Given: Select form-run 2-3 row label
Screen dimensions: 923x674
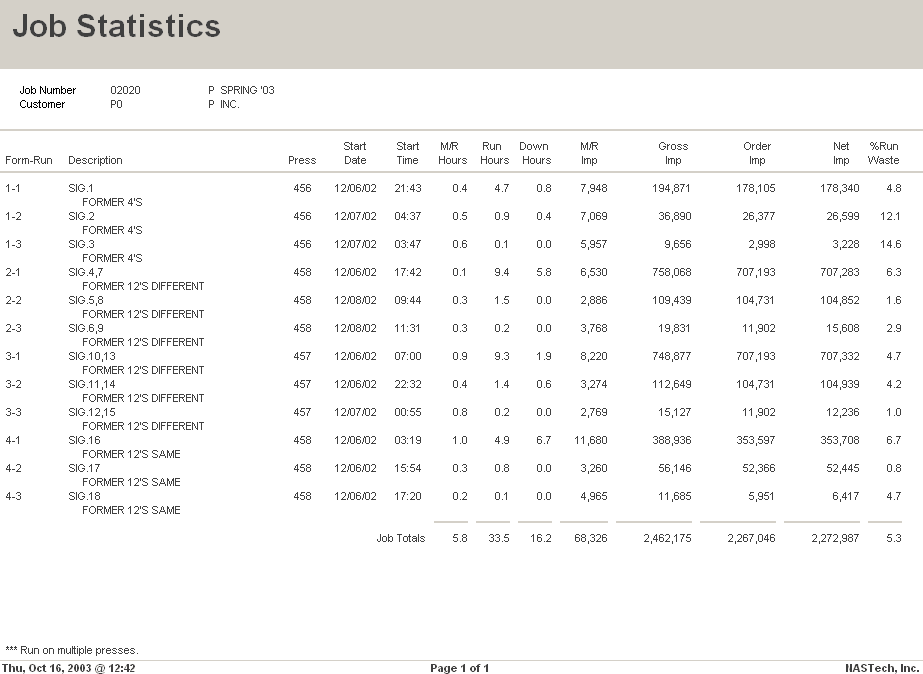Looking at the screenshot, I should click(x=13, y=328).
